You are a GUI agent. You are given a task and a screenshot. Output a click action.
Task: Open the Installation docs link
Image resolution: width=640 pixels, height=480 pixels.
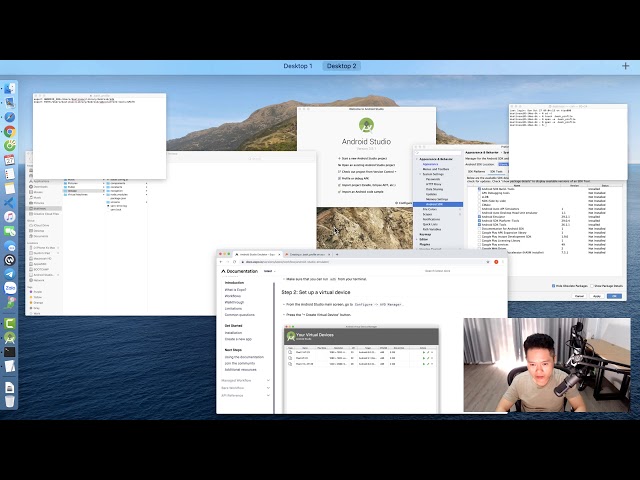pos(234,333)
